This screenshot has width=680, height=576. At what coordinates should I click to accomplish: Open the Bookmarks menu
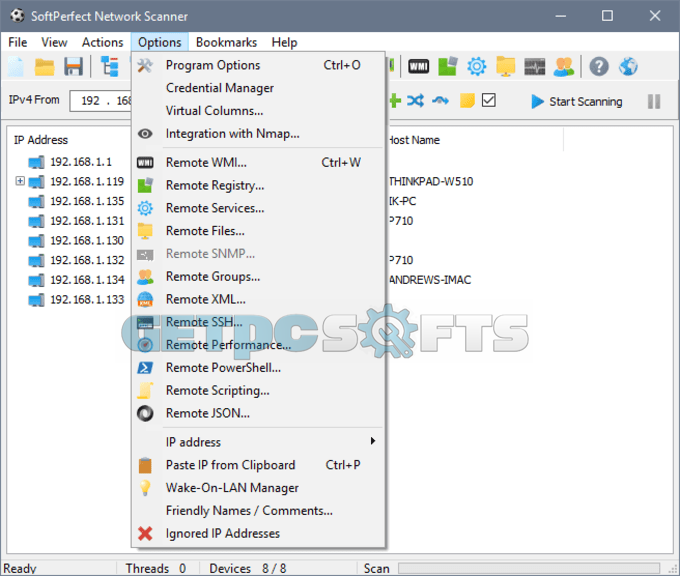point(226,42)
